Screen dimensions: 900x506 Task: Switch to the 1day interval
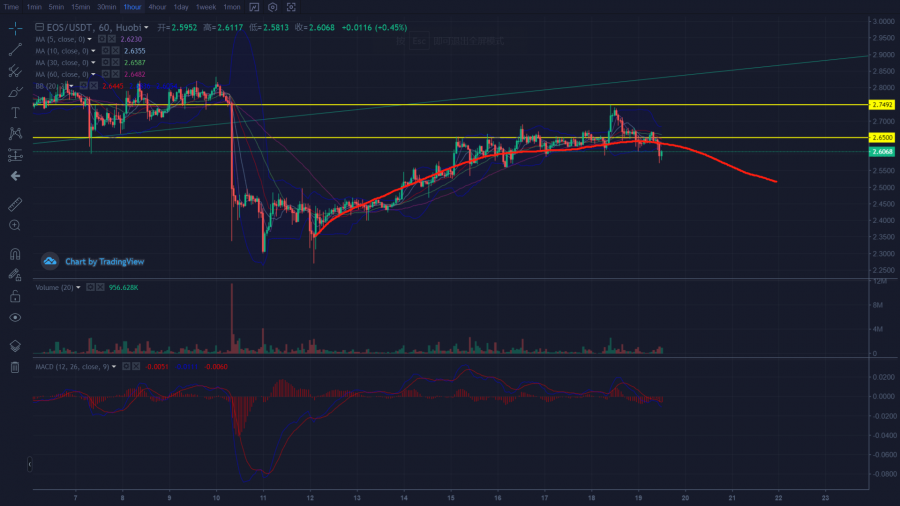[x=181, y=7]
